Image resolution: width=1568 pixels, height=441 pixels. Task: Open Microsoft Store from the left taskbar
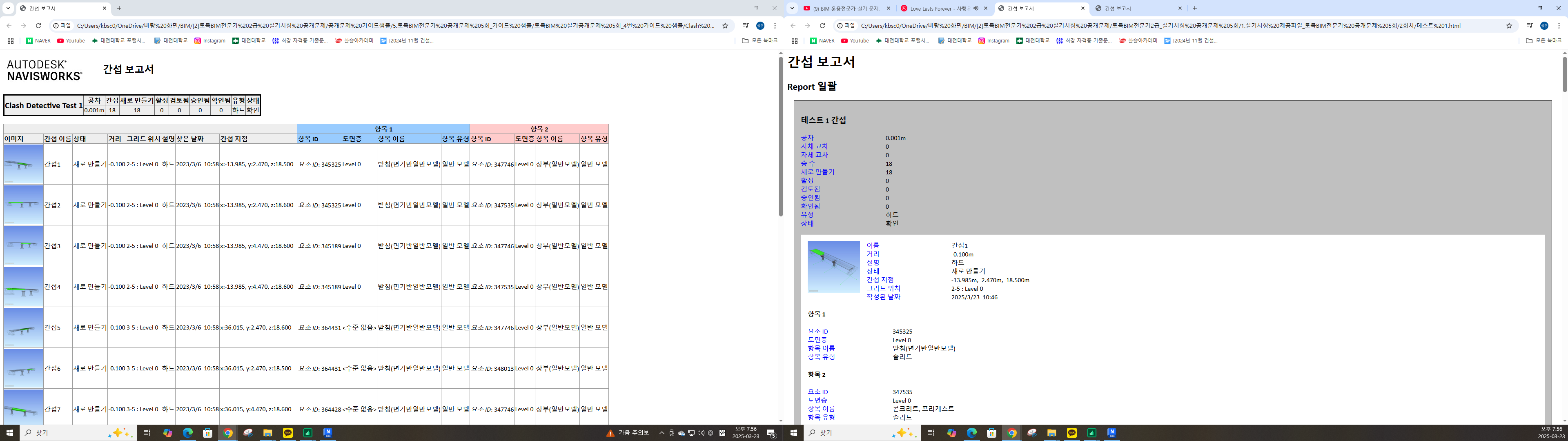(207, 433)
